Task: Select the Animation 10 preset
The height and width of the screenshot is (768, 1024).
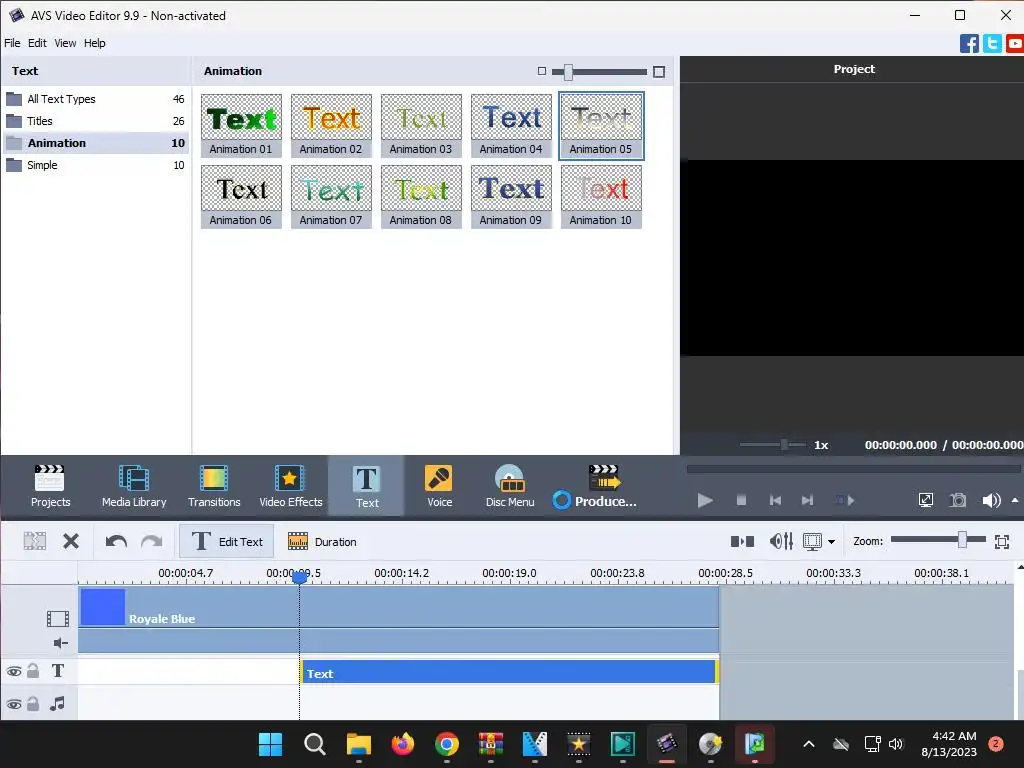Action: point(601,197)
